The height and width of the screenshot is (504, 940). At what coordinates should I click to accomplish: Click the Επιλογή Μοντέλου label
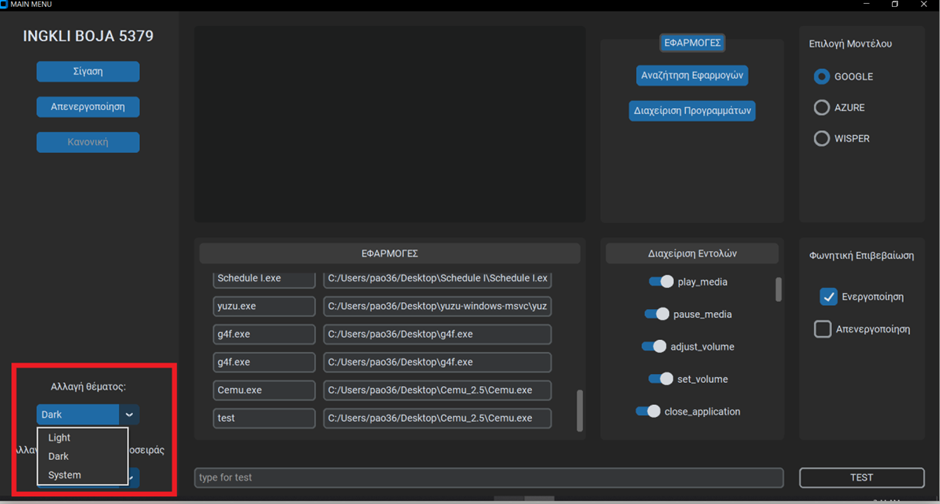pyautogui.click(x=850, y=44)
